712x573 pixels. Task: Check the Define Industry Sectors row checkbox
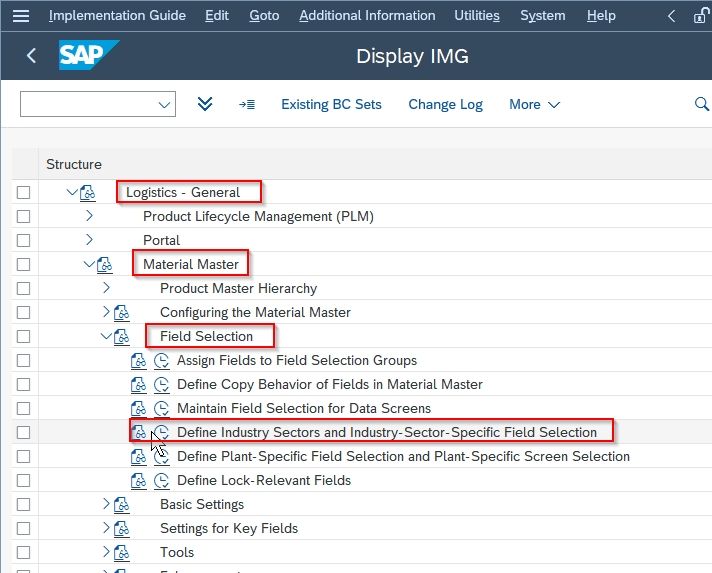[x=24, y=433]
